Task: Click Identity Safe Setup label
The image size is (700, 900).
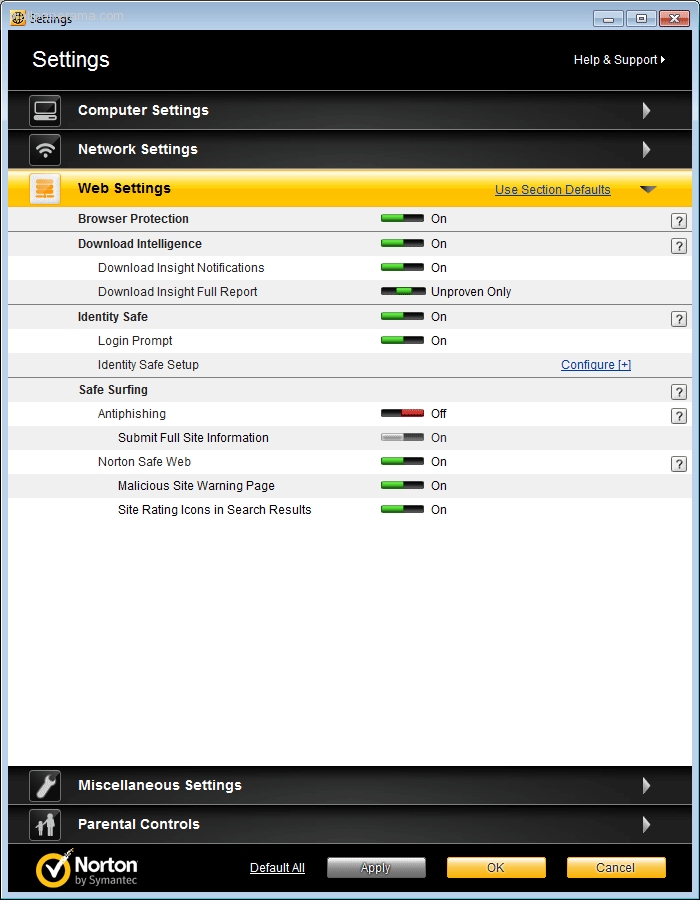Action: [148, 365]
